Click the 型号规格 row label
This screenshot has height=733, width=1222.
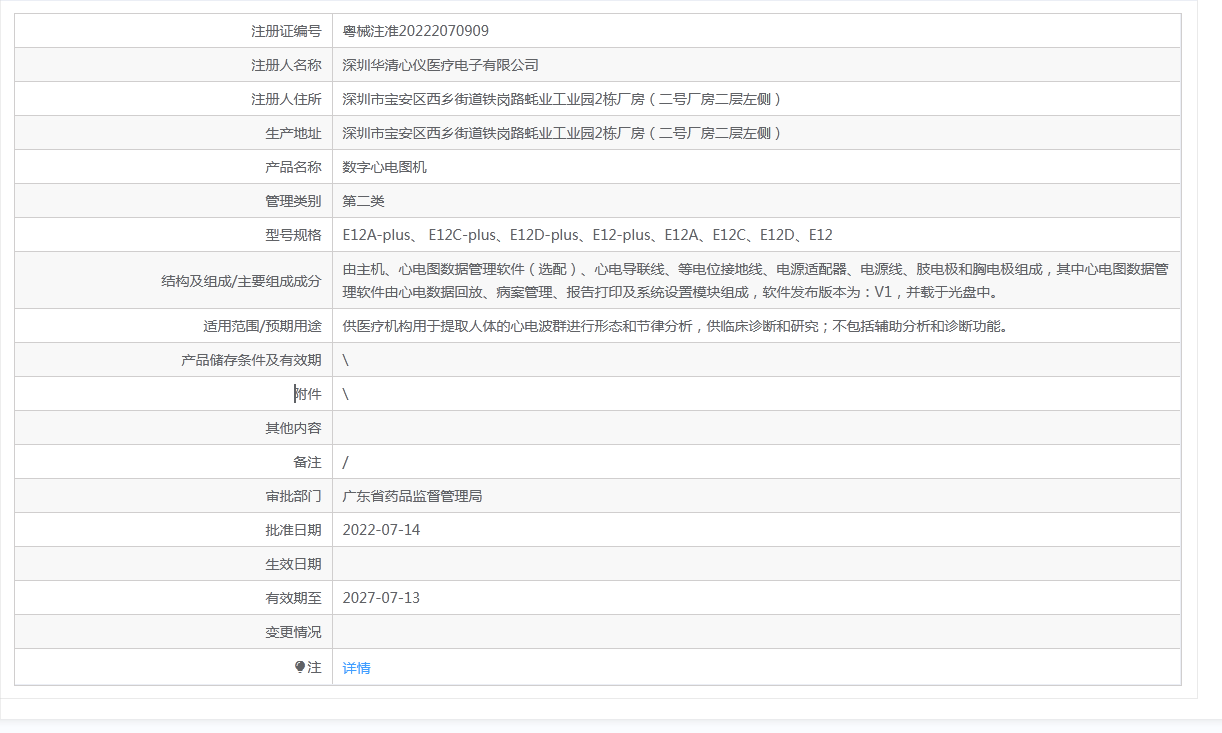tap(293, 235)
